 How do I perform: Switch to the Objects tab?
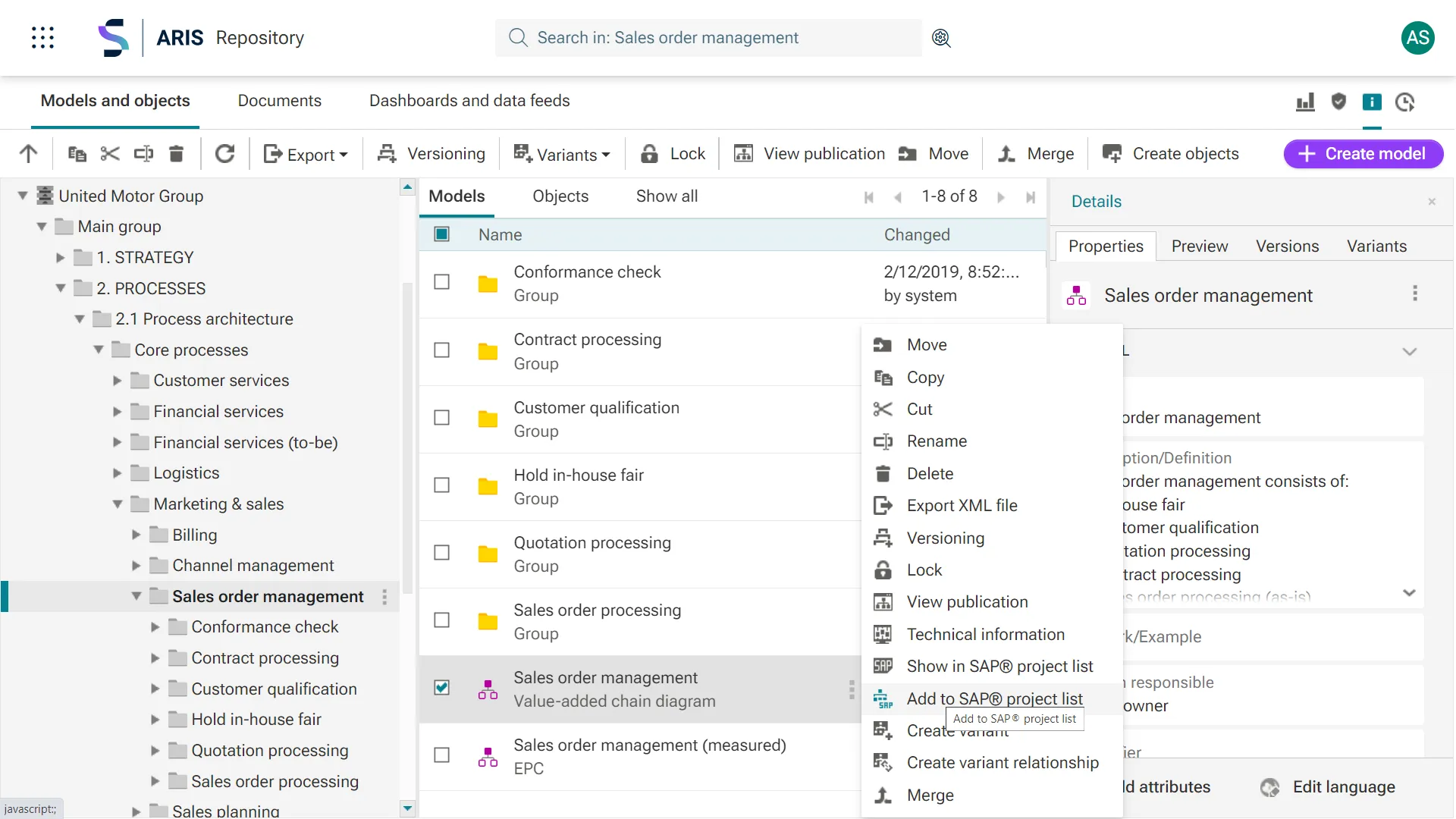pyautogui.click(x=560, y=196)
